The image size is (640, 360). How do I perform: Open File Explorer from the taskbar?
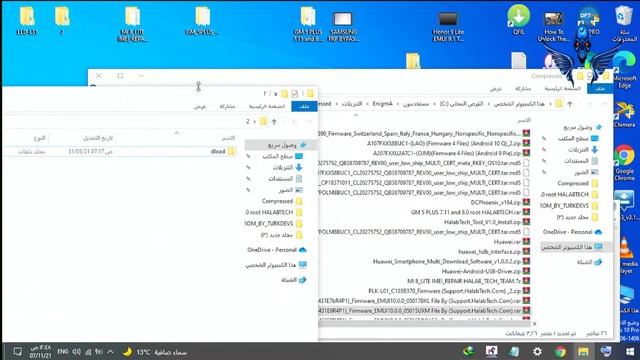pyautogui.click(x=583, y=351)
